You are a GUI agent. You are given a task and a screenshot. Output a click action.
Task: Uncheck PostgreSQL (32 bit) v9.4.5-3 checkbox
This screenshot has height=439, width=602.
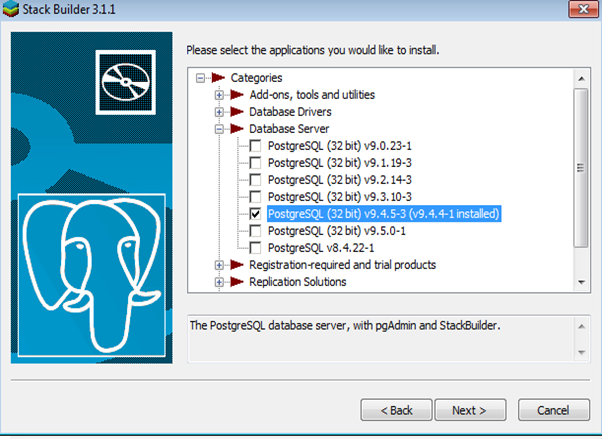pos(255,214)
